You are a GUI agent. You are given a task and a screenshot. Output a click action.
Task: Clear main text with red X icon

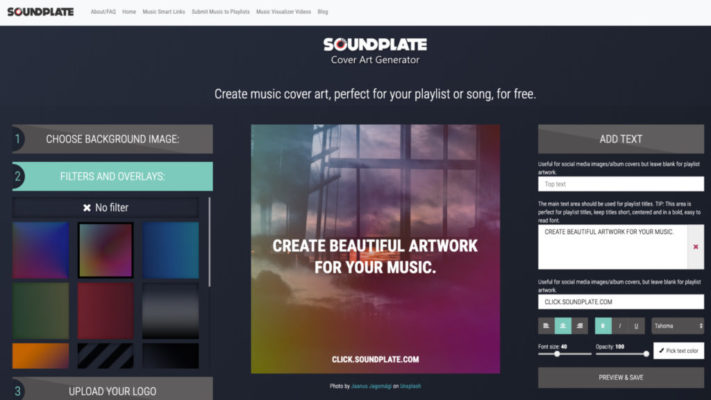(696, 247)
